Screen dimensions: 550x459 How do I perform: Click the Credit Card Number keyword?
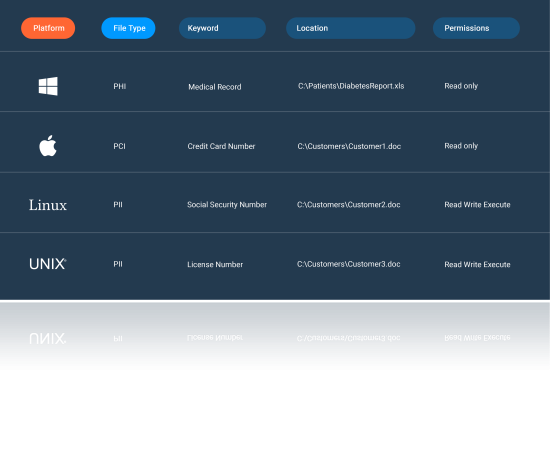tap(221, 146)
